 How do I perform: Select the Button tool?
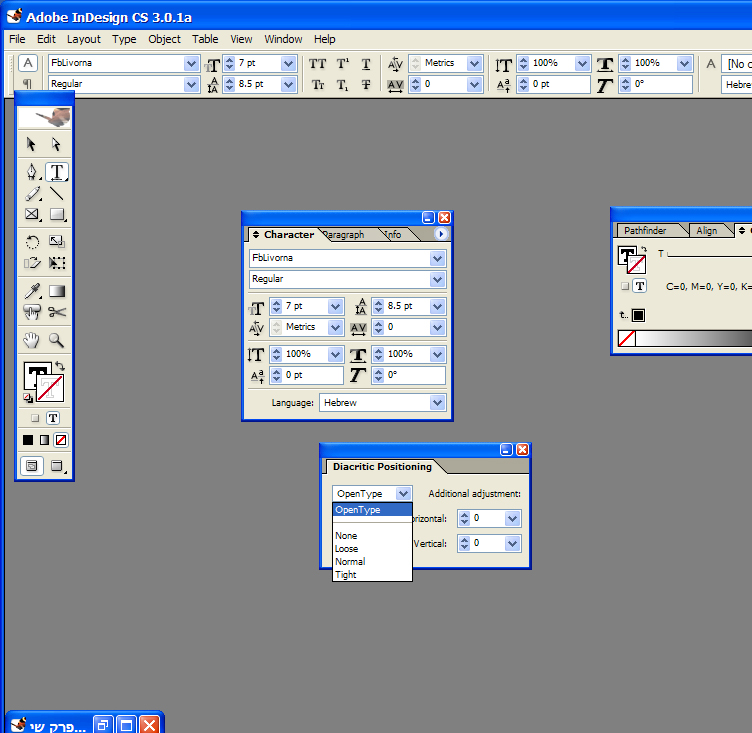(x=32, y=312)
